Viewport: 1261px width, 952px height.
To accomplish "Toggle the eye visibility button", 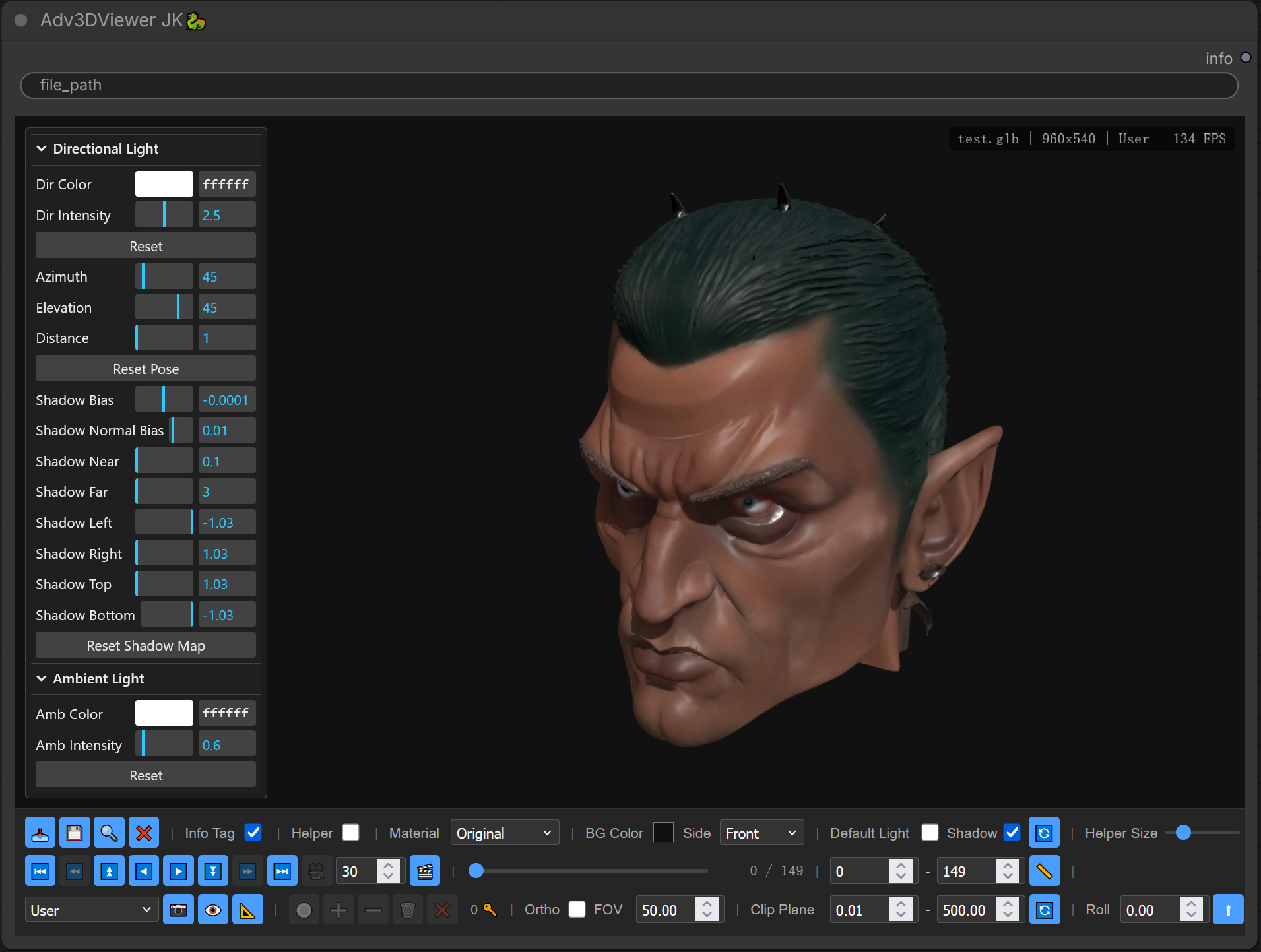I will (212, 910).
